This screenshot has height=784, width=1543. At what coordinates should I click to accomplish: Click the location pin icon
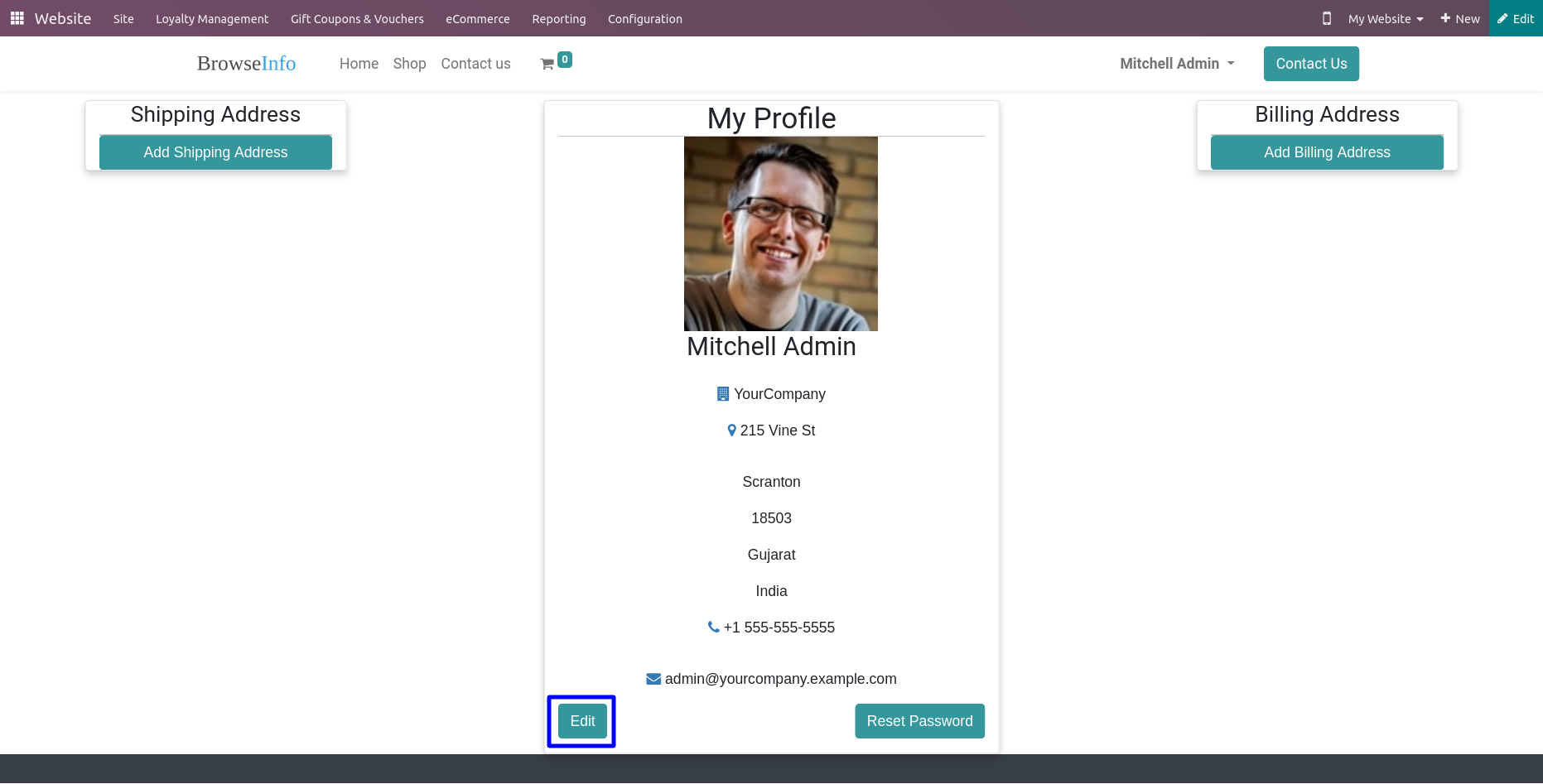point(731,430)
